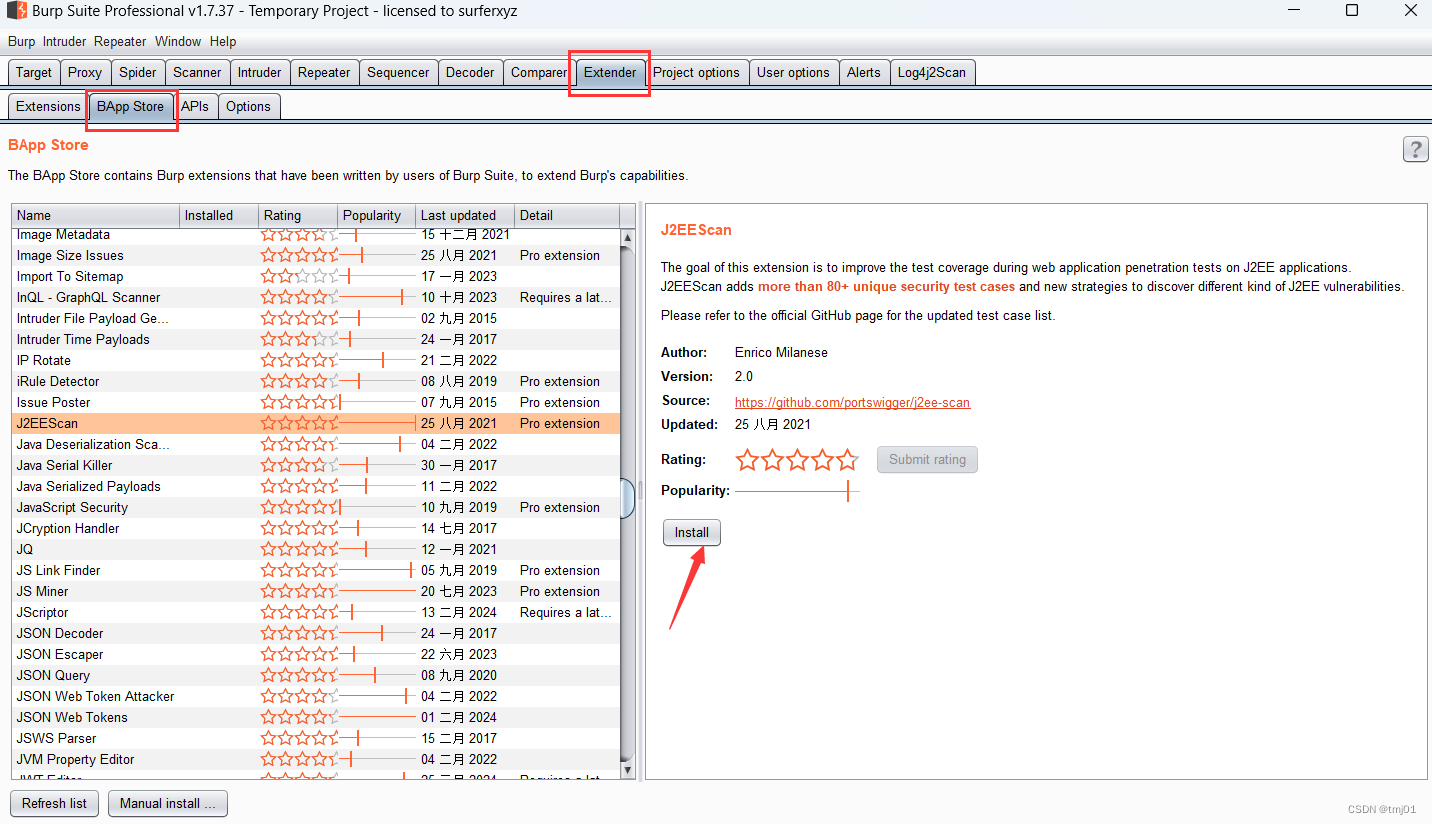Select the JavaScript Security row
The height and width of the screenshot is (824, 1432).
pos(316,507)
